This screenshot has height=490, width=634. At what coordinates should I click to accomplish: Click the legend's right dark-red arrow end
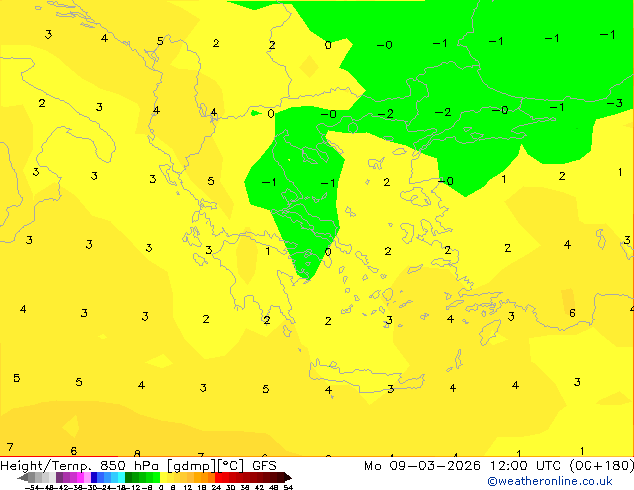[x=287, y=477]
